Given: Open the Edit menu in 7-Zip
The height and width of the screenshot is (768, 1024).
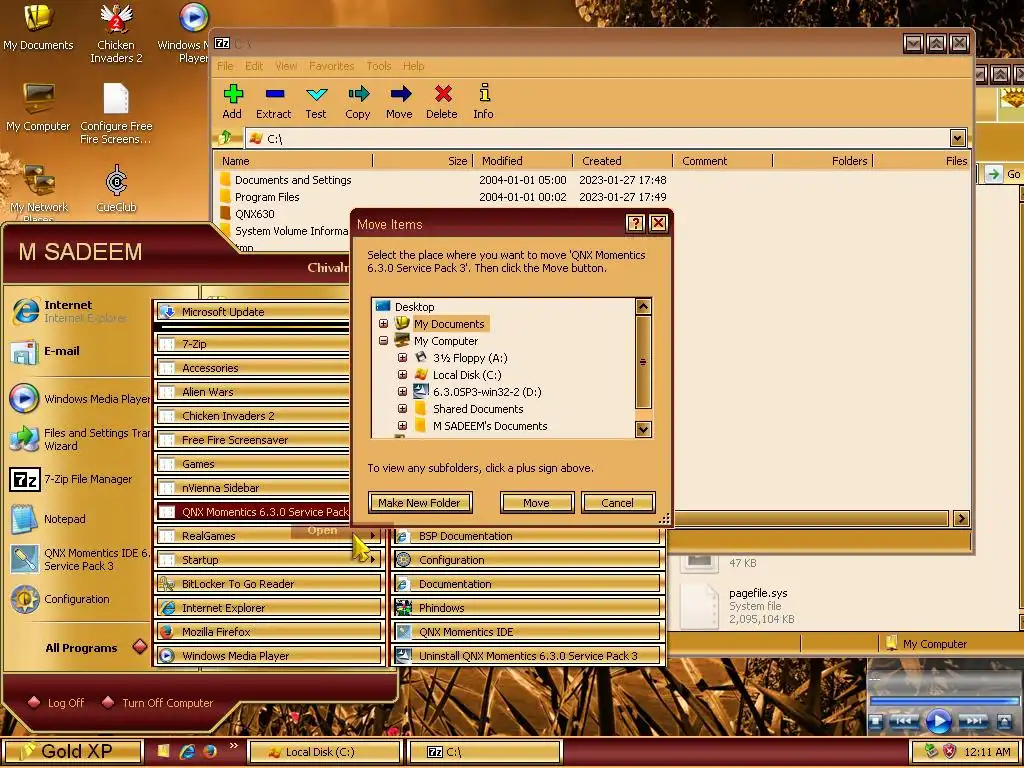Looking at the screenshot, I should (x=254, y=66).
